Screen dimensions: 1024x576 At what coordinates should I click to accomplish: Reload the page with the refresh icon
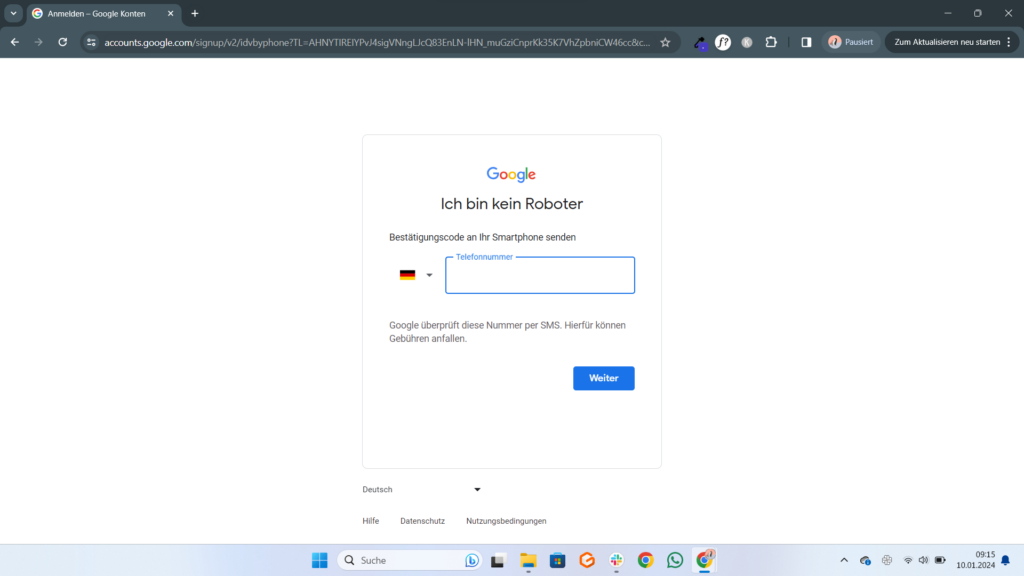pyautogui.click(x=63, y=42)
